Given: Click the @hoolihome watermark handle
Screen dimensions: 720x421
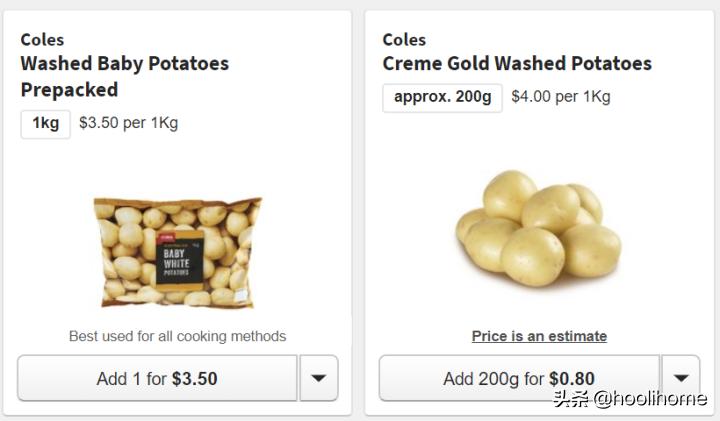Looking at the screenshot, I should 650,399.
